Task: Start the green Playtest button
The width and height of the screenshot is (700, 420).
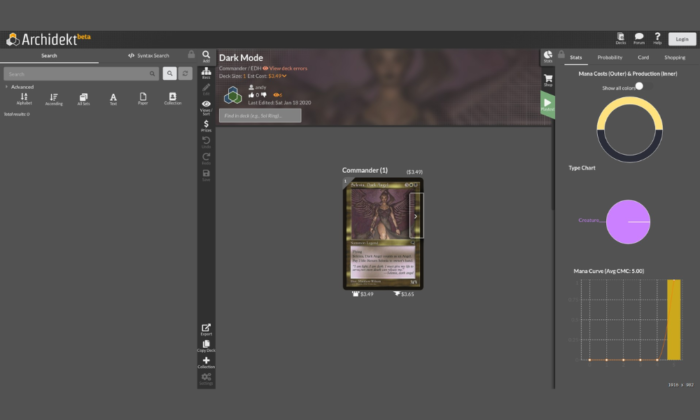Action: click(547, 103)
